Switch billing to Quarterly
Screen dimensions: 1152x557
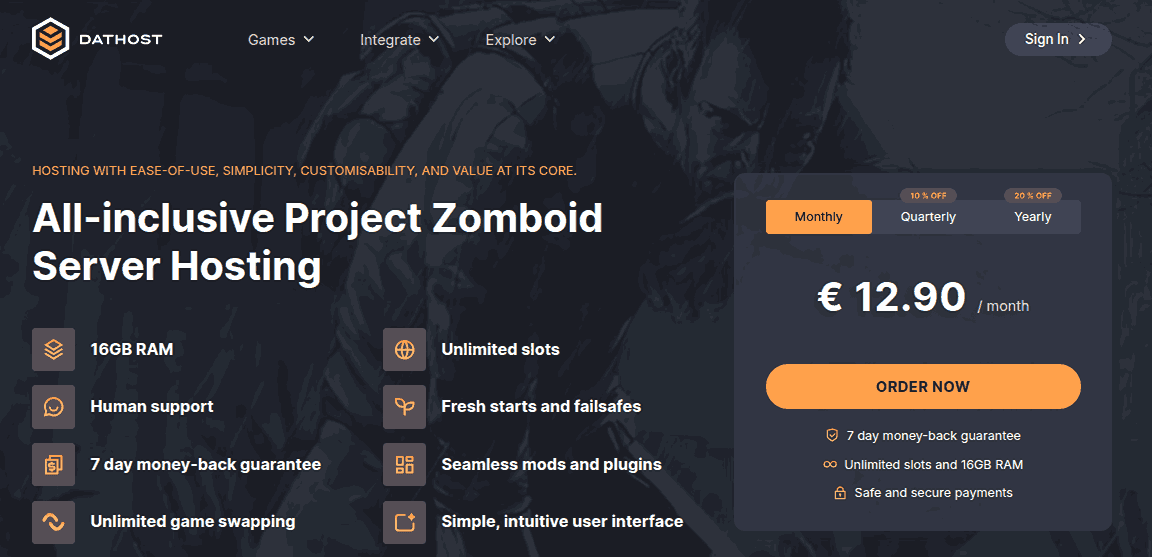(x=928, y=217)
